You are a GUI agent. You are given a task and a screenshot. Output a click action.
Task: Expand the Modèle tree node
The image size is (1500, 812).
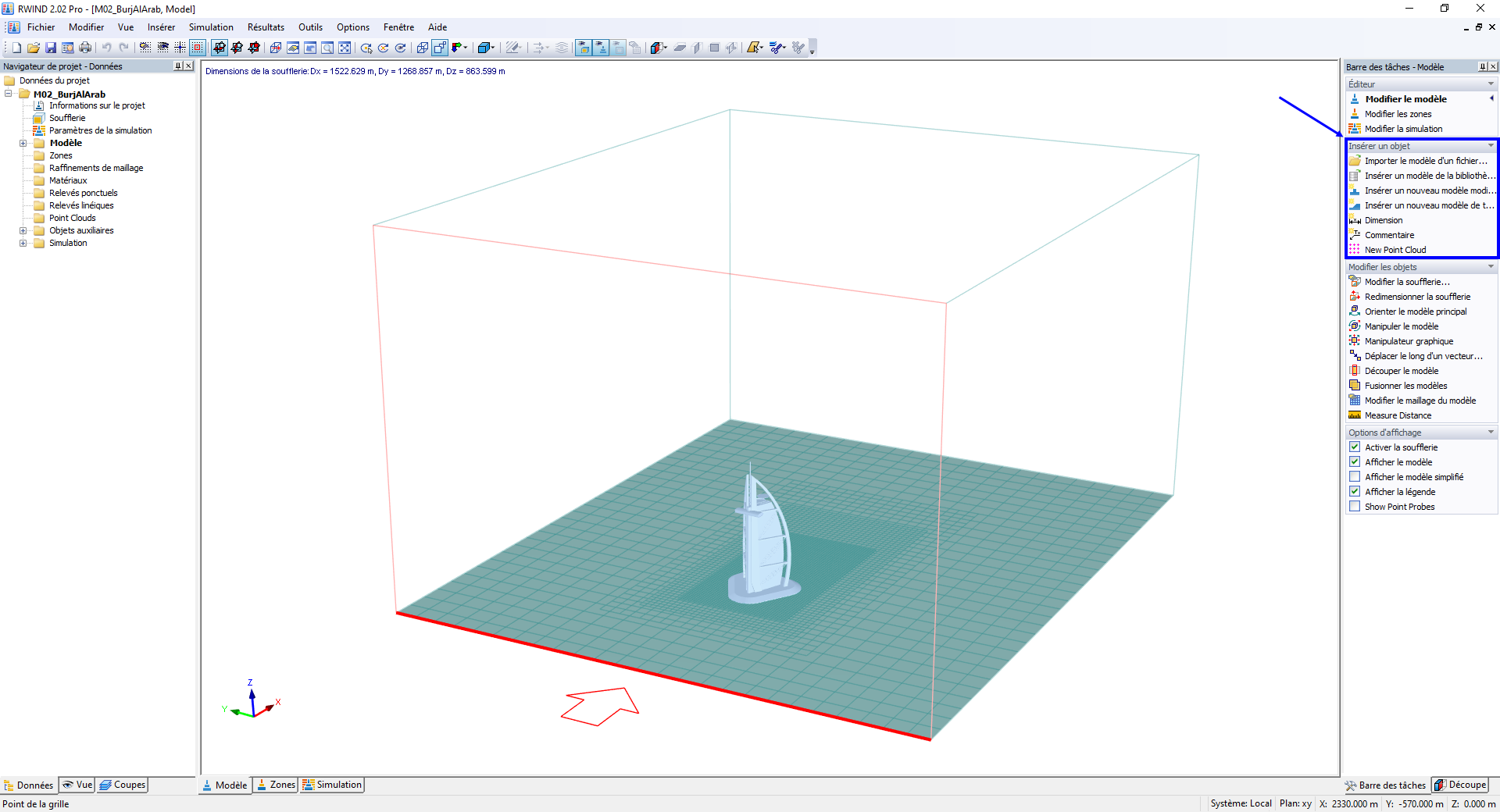click(23, 143)
